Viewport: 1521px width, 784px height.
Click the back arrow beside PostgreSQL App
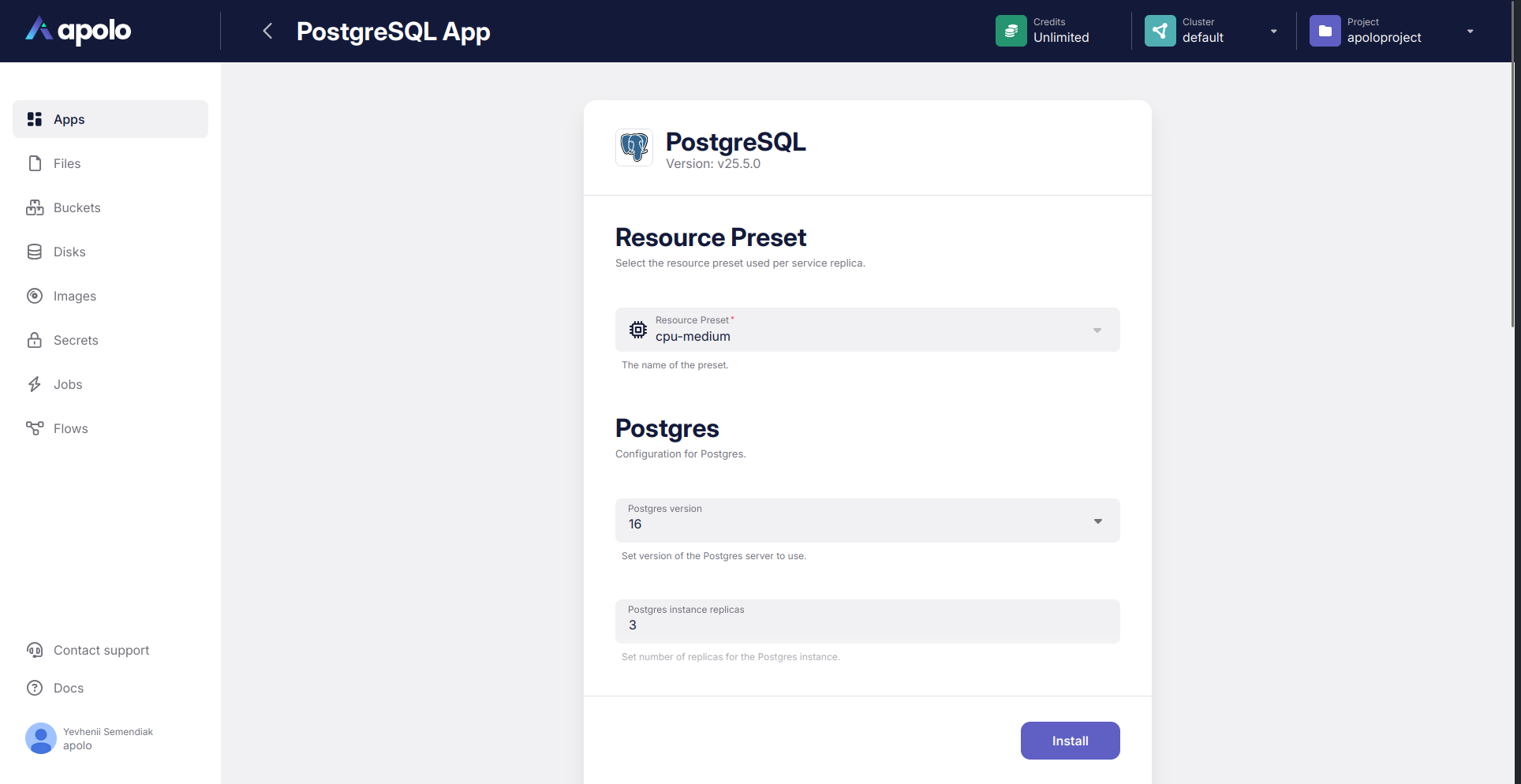(x=267, y=31)
